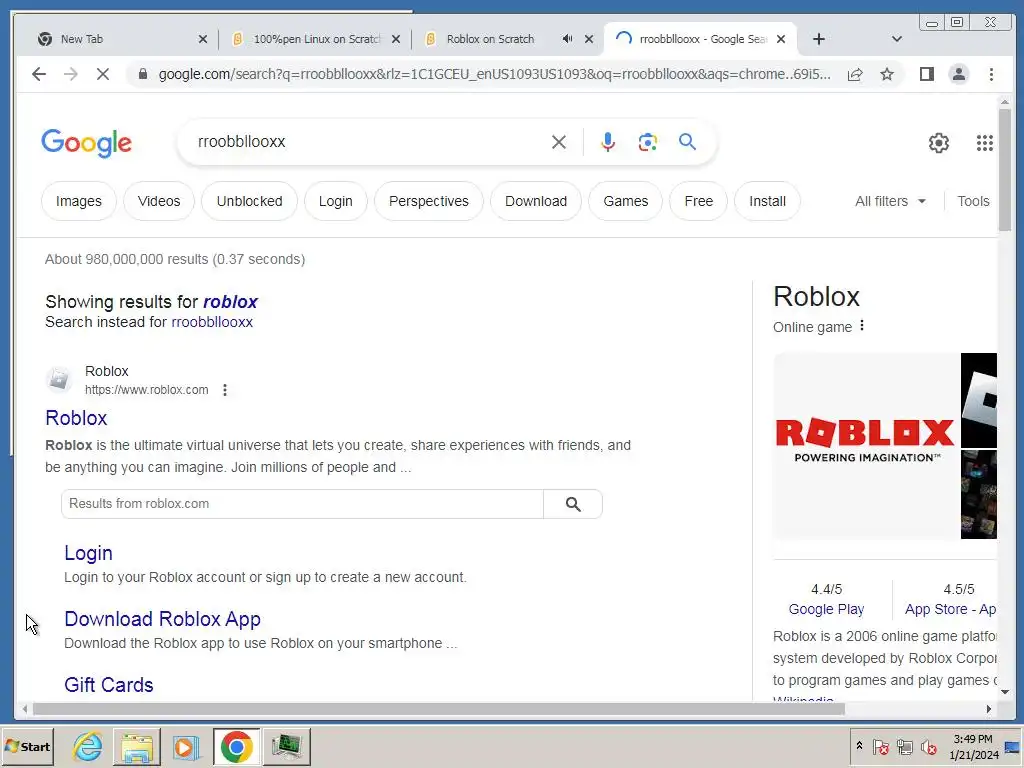This screenshot has height=768, width=1024.
Task: Search by image with Google Lens icon
Action: point(647,142)
